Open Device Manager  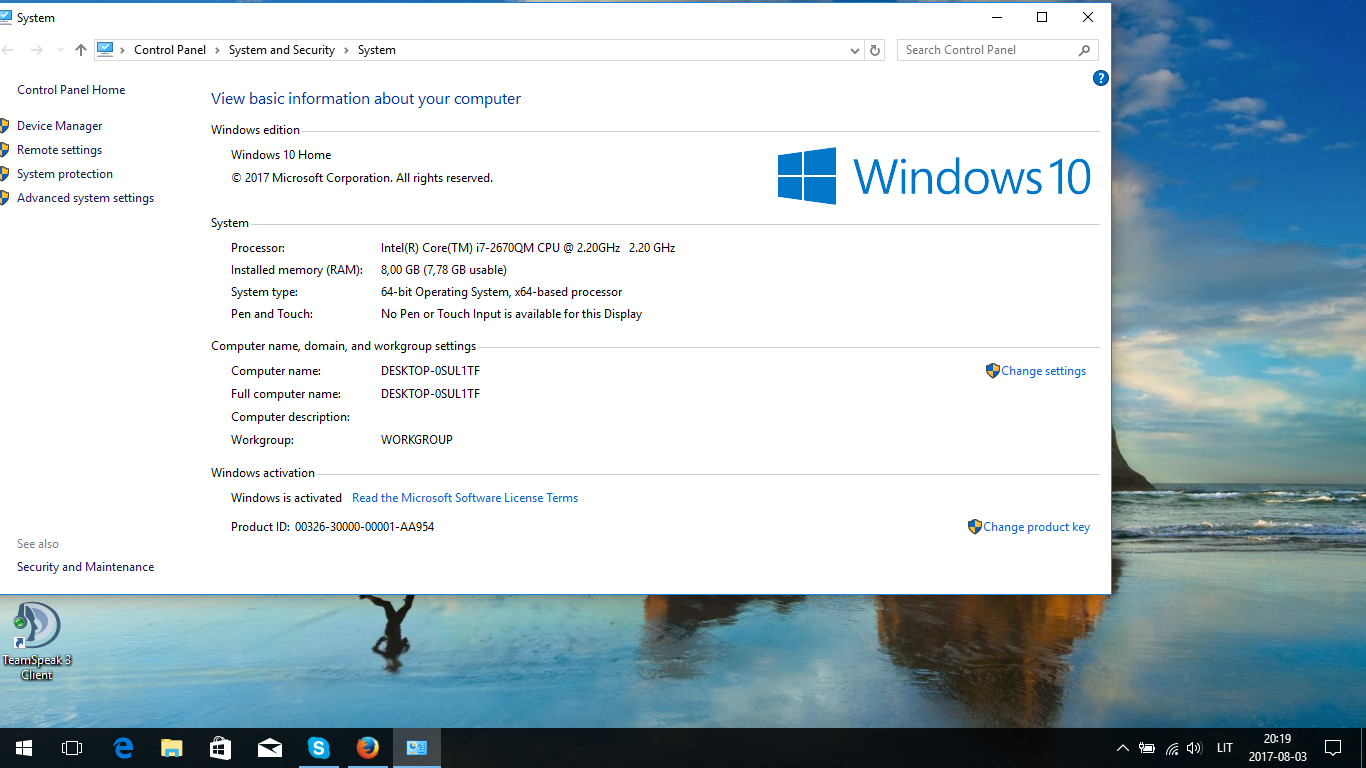(59, 126)
